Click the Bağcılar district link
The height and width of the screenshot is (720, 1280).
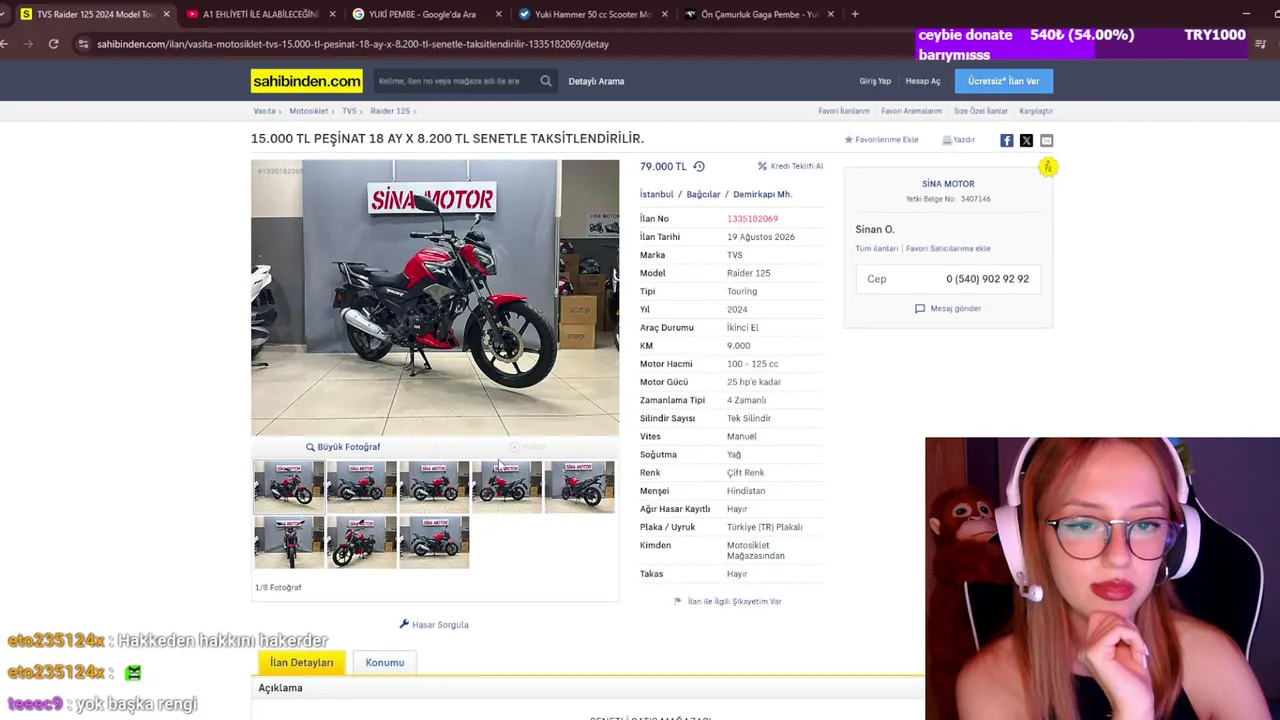703,194
